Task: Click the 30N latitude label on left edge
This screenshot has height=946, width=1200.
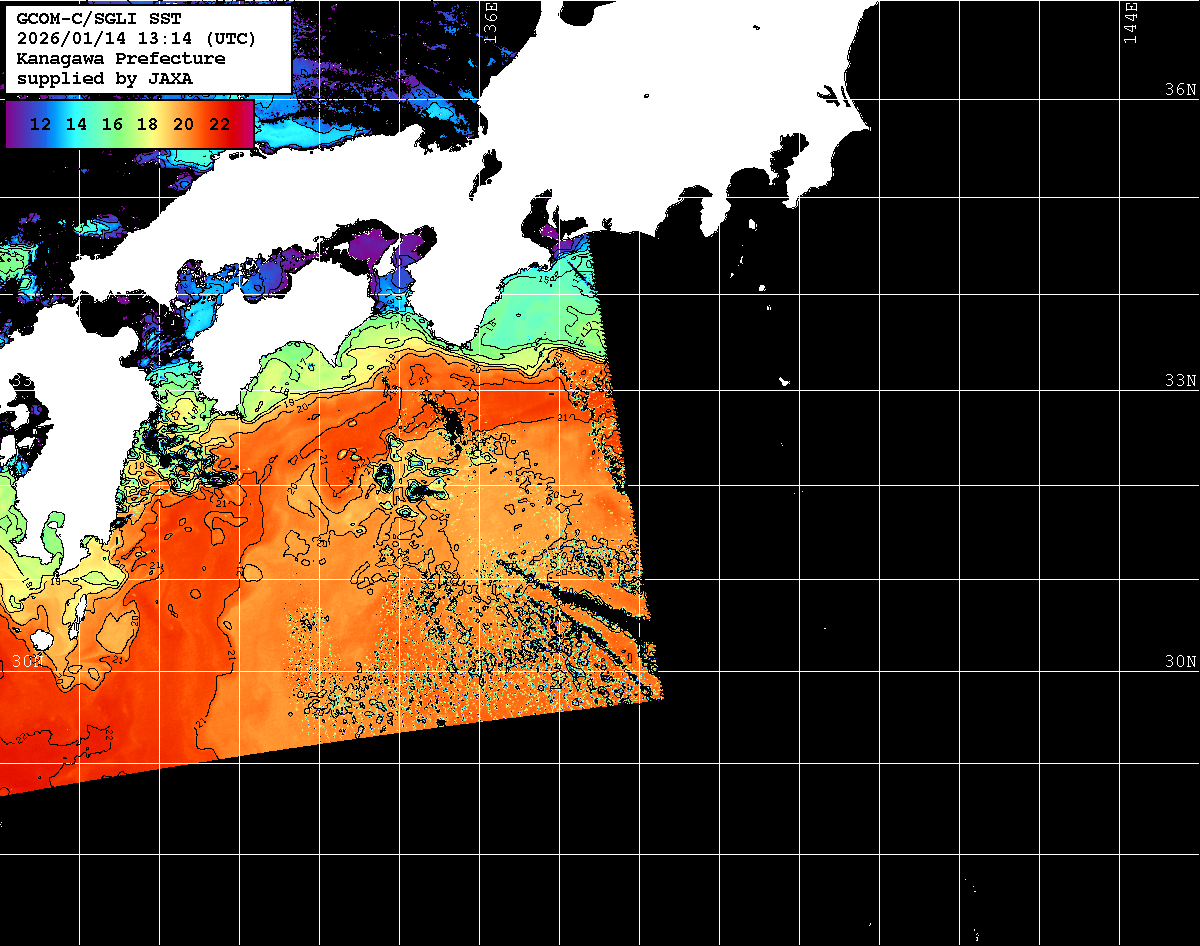Action: click(x=26, y=662)
